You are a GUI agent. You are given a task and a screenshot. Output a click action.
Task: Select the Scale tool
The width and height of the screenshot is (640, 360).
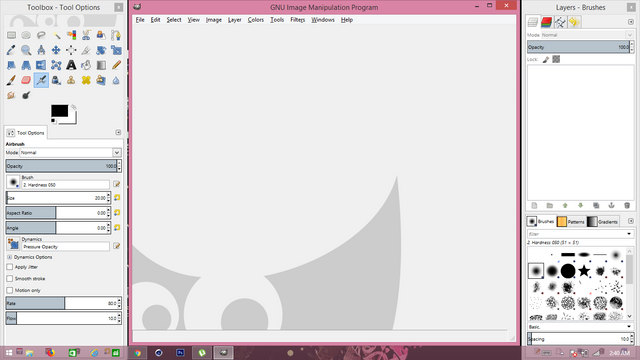click(116, 50)
